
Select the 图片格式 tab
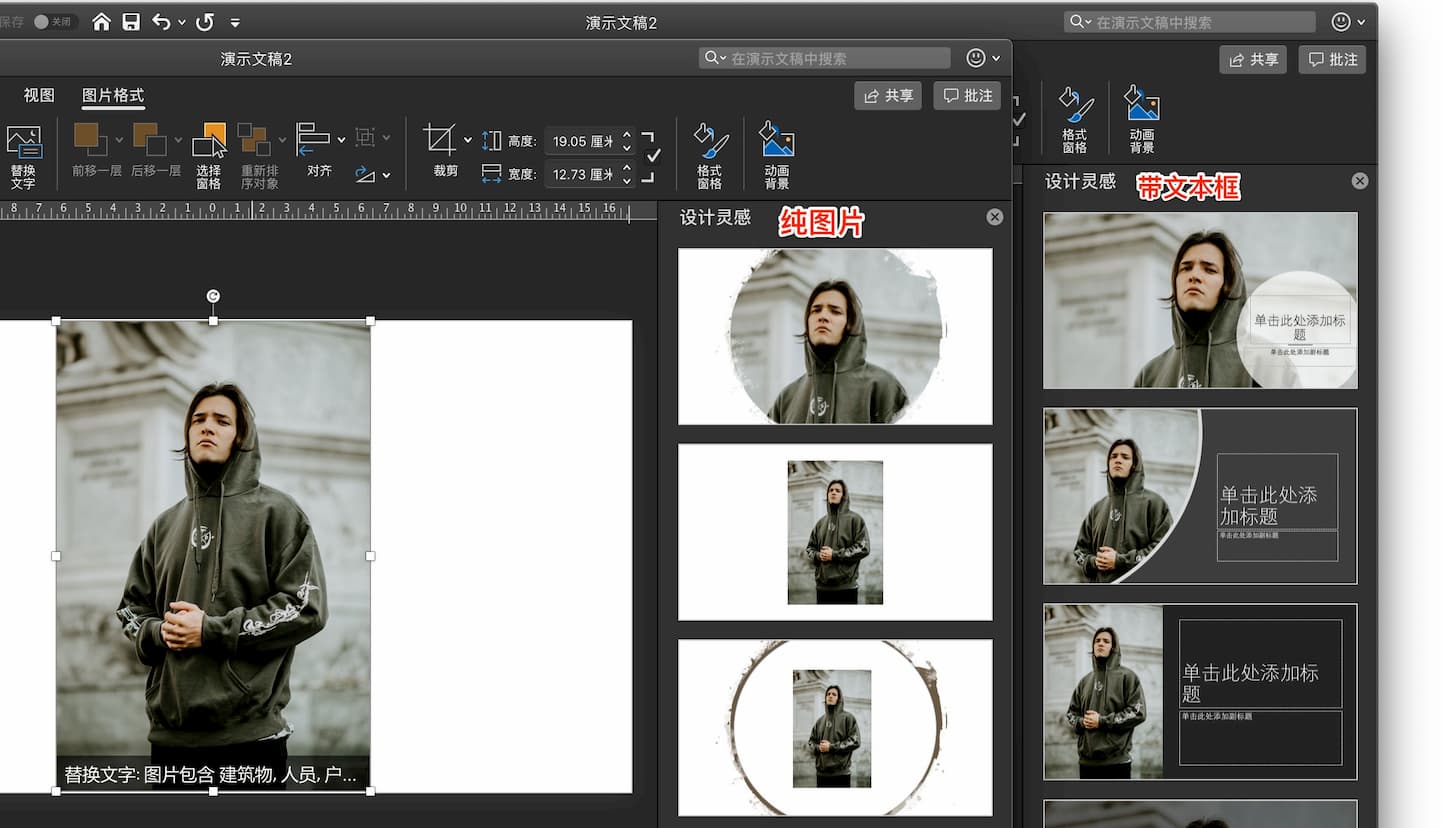(x=113, y=95)
